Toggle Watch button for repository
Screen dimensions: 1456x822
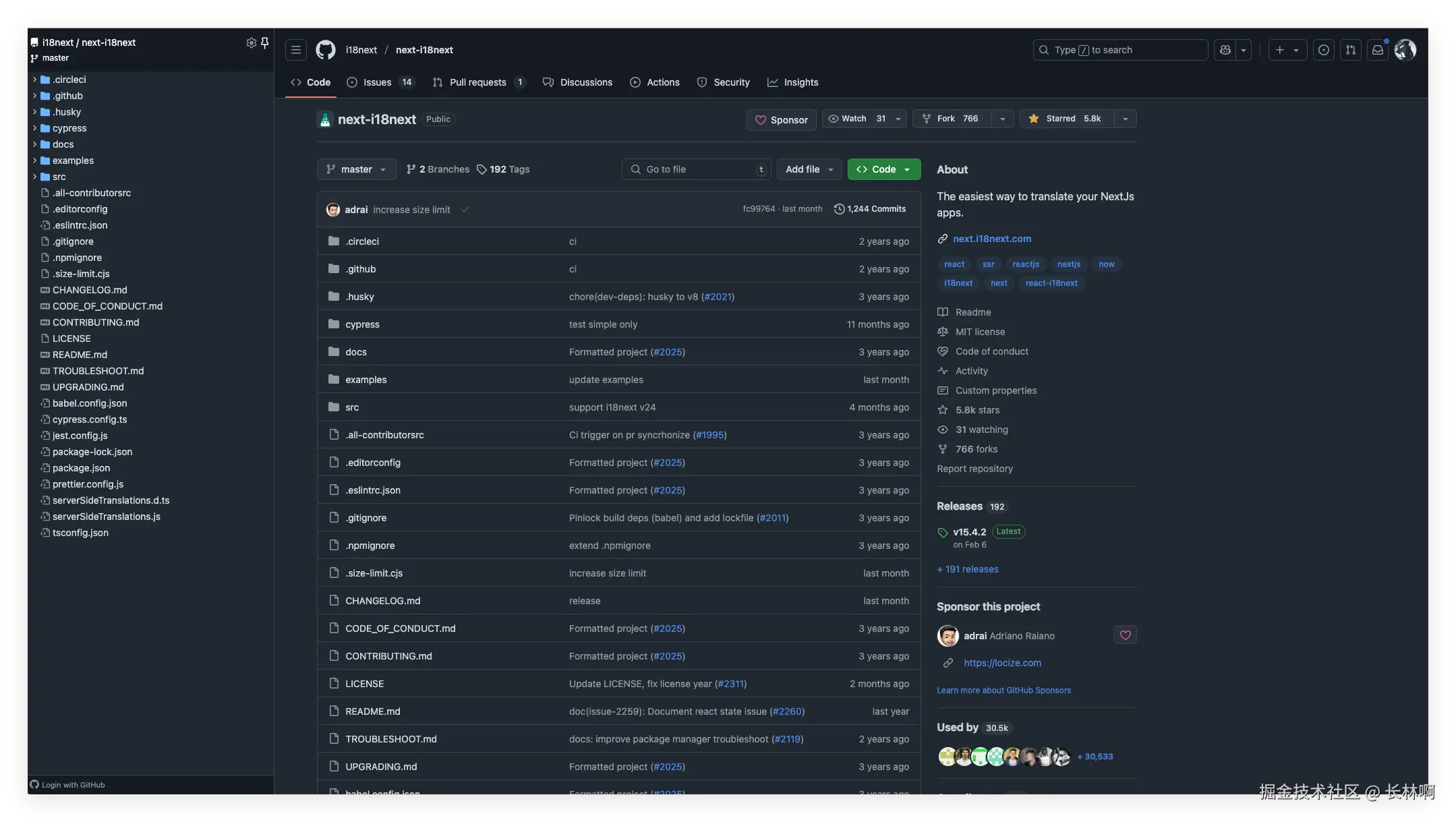(856, 119)
